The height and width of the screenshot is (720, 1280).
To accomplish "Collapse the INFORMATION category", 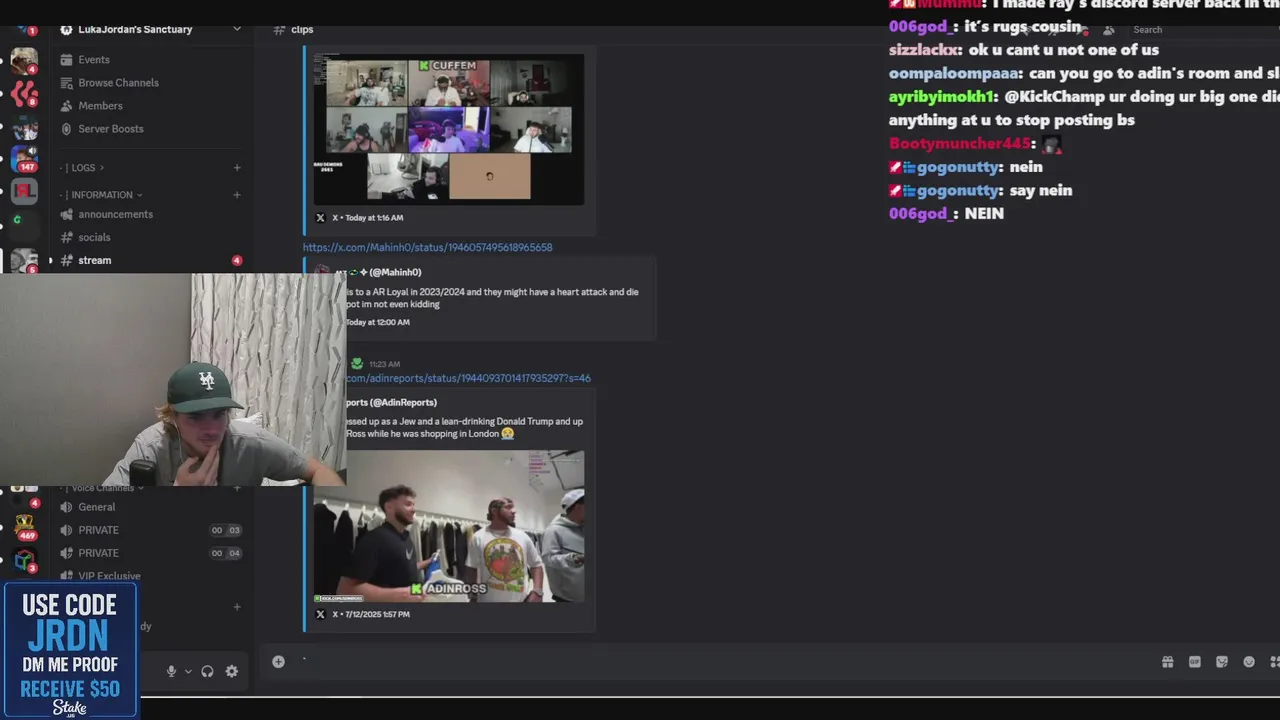I will 101,195.
